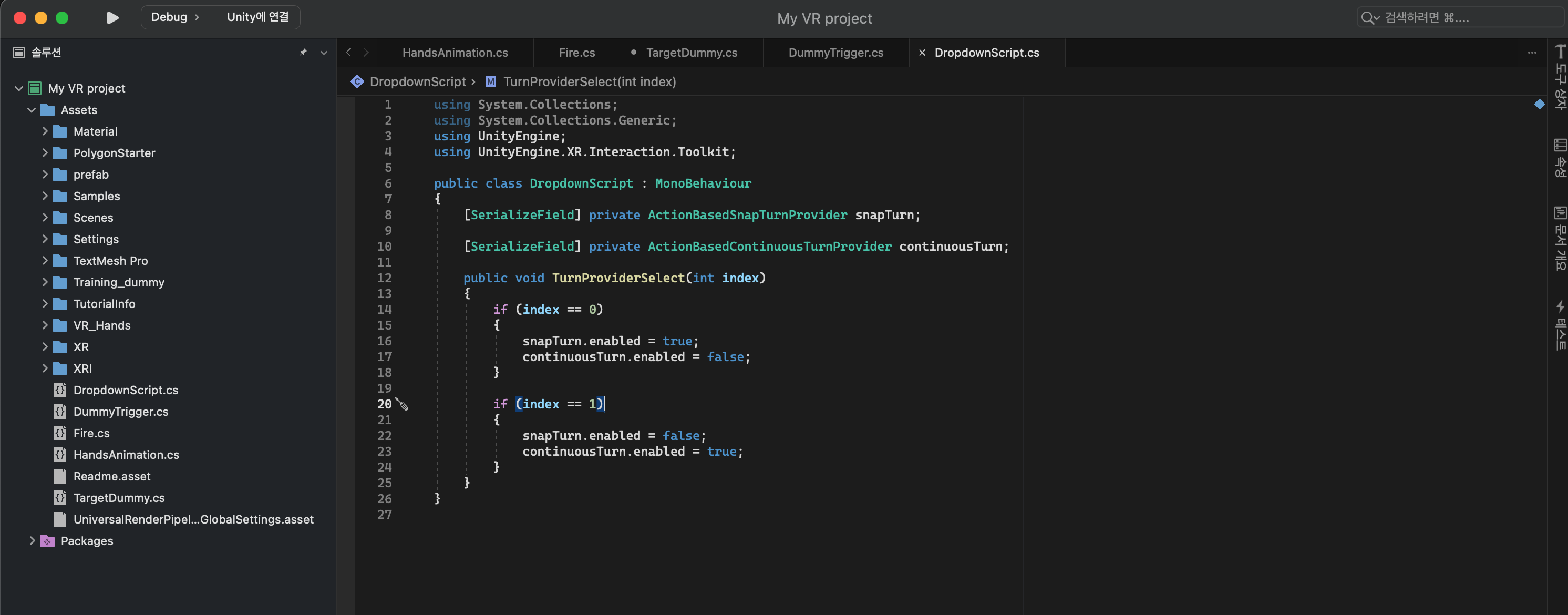Open the Toolbox side panel
This screenshot has height=615, width=1568.
pyautogui.click(x=1560, y=77)
